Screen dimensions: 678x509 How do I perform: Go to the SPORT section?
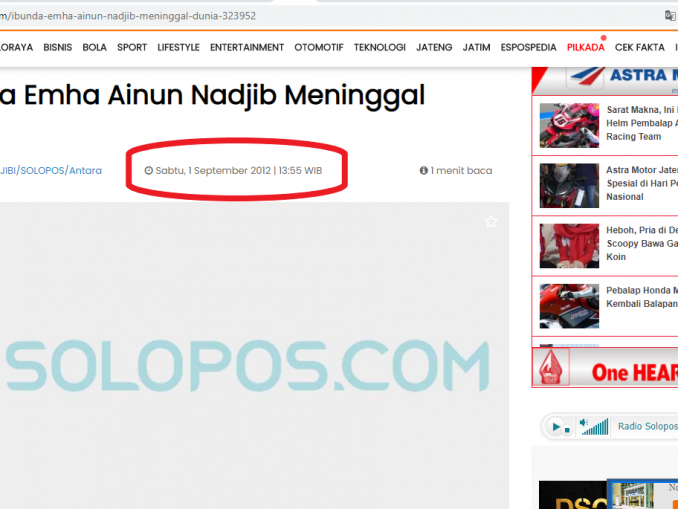tap(132, 48)
